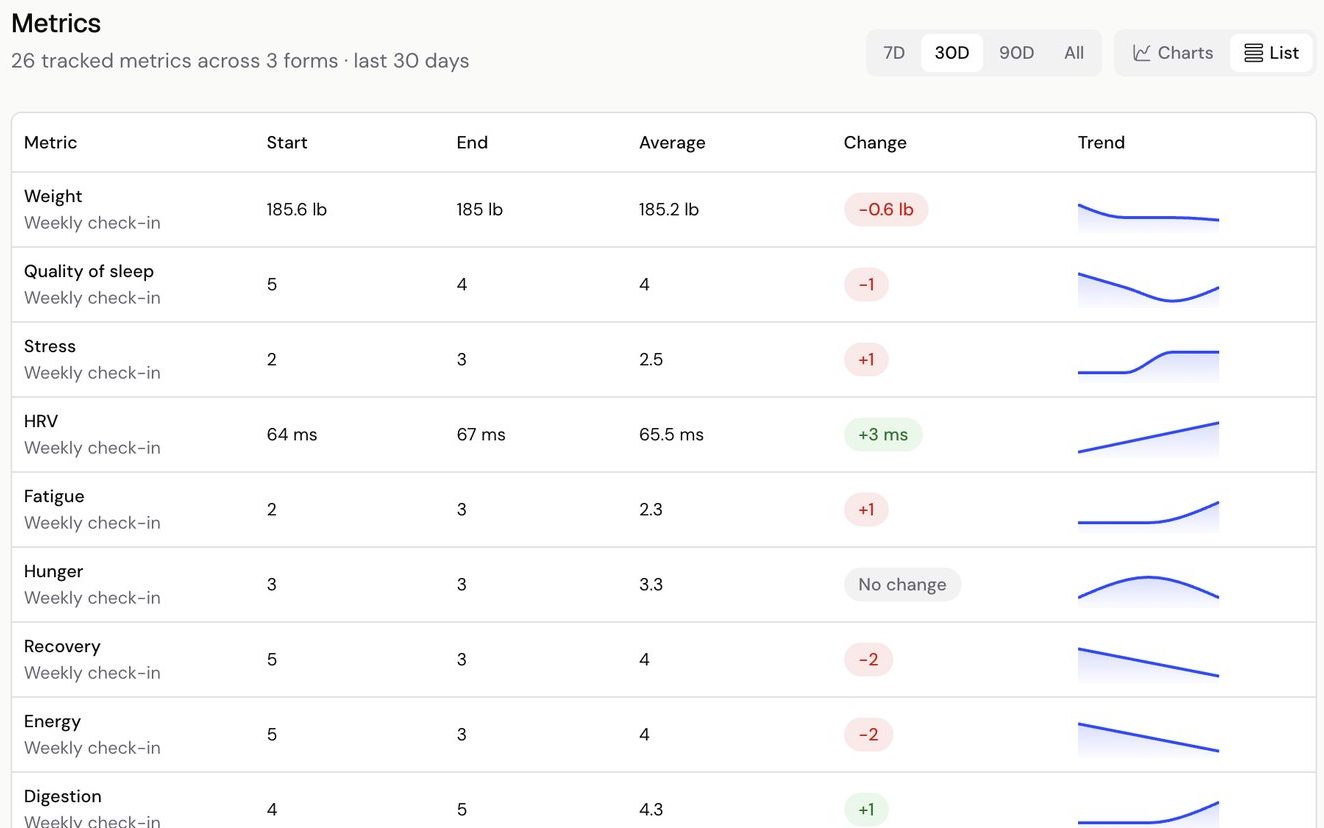Show All time range
The image size is (1324, 828).
point(1074,53)
